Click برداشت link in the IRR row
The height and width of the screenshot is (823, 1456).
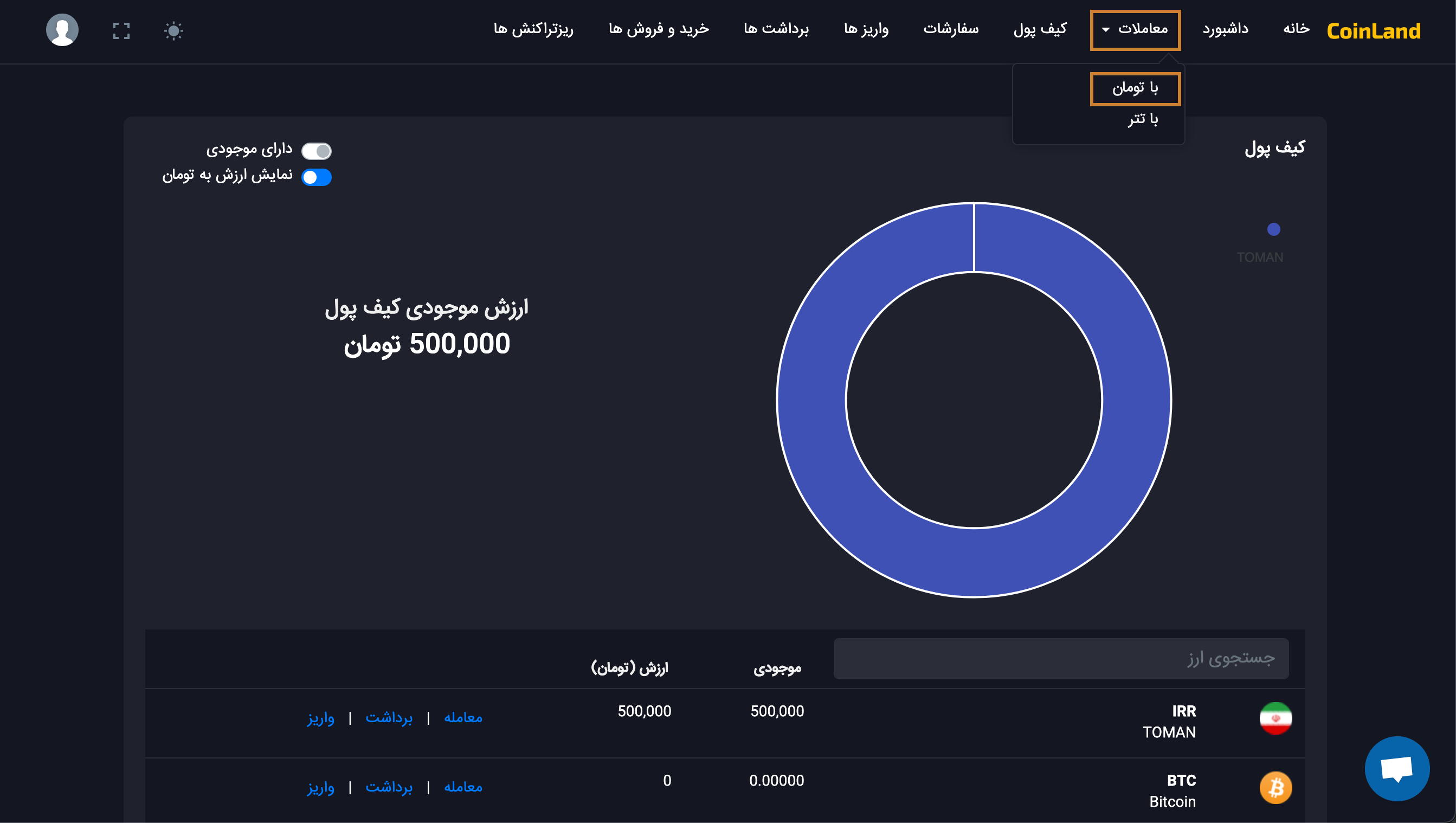tap(389, 718)
